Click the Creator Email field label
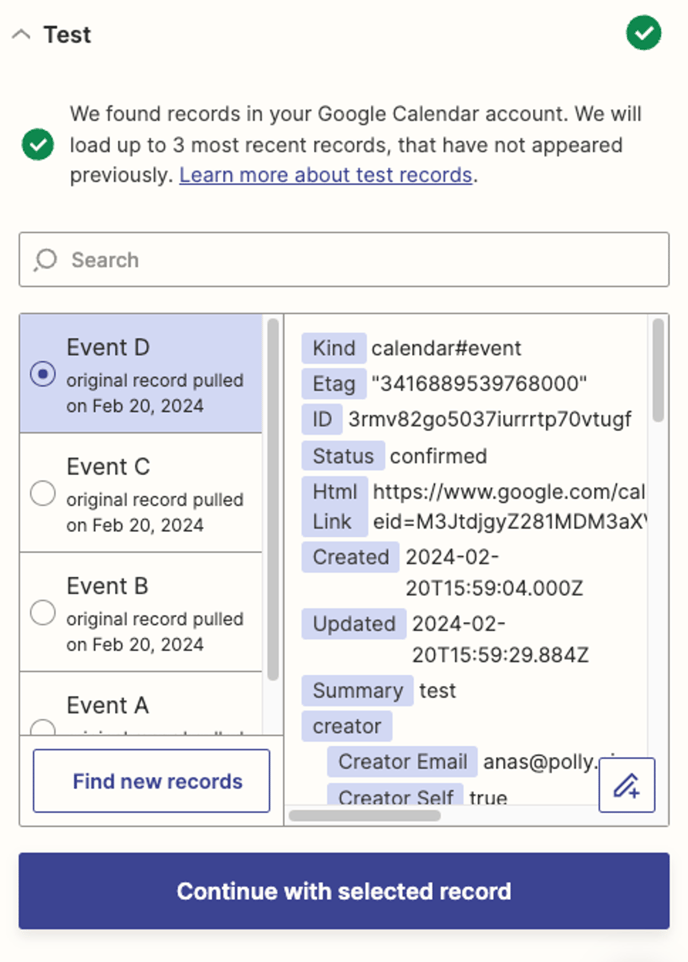Screen dimensions: 688x962 pyautogui.click(x=402, y=762)
